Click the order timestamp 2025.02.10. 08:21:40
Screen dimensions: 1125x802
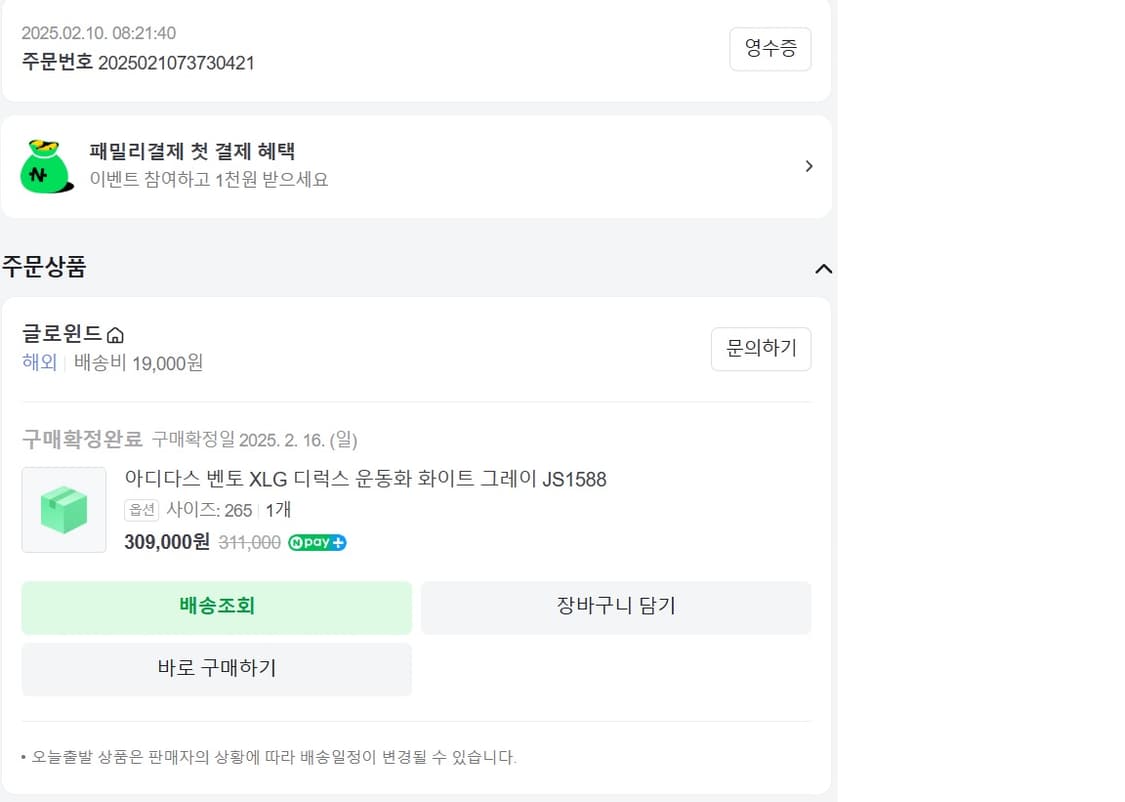[x=98, y=33]
